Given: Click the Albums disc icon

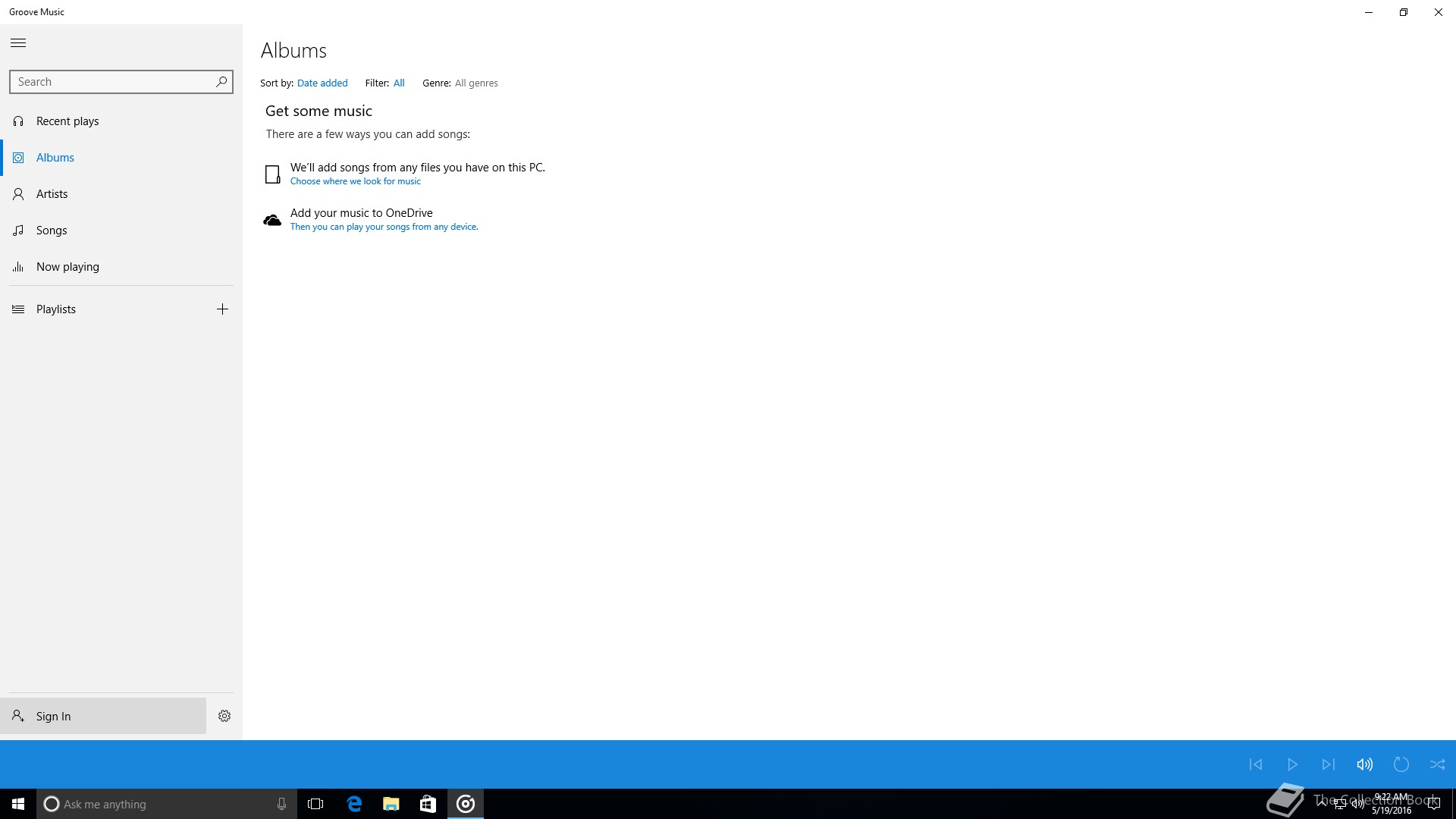Looking at the screenshot, I should tap(18, 158).
